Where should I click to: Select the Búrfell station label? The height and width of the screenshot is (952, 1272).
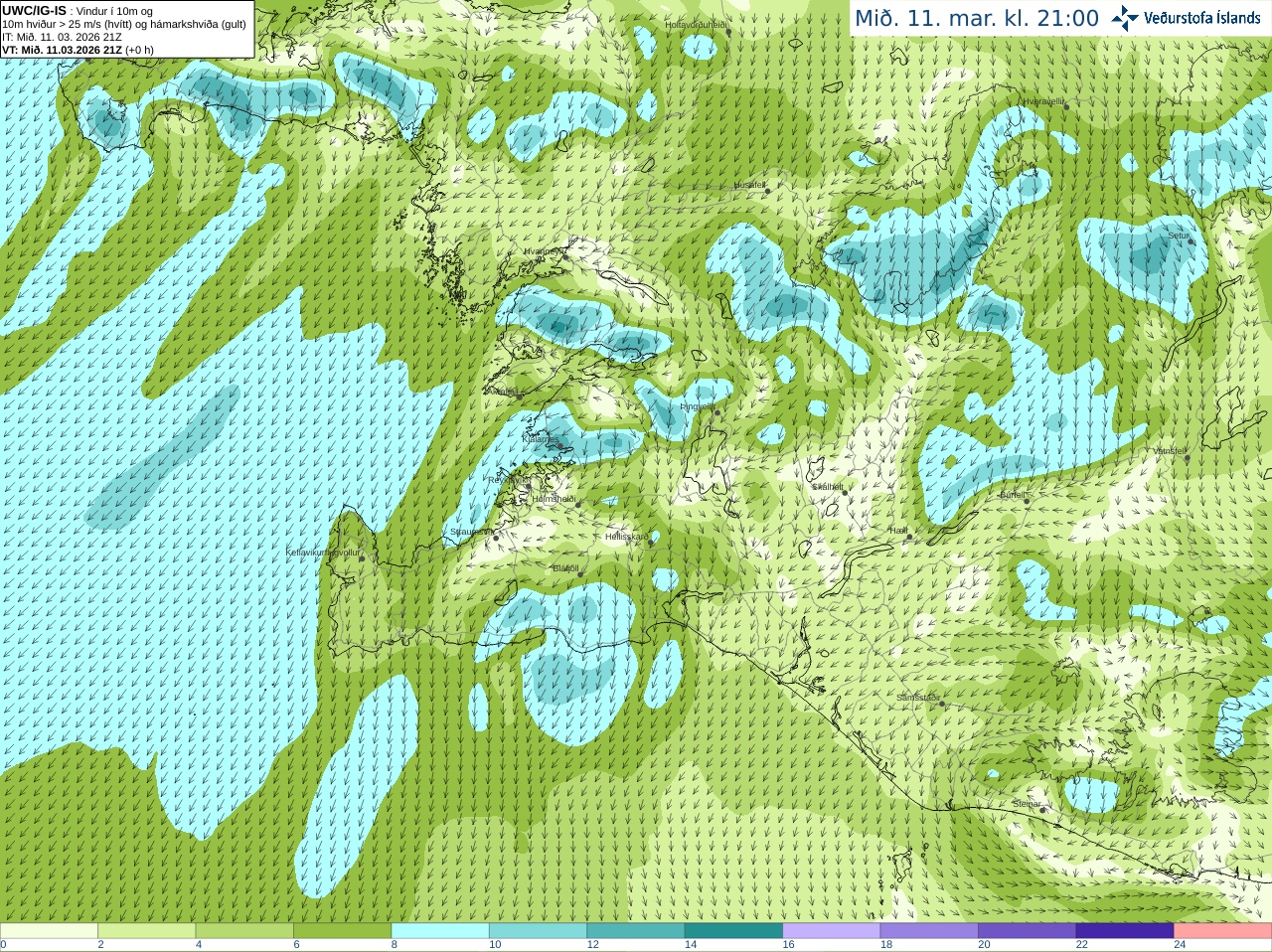tap(1014, 495)
